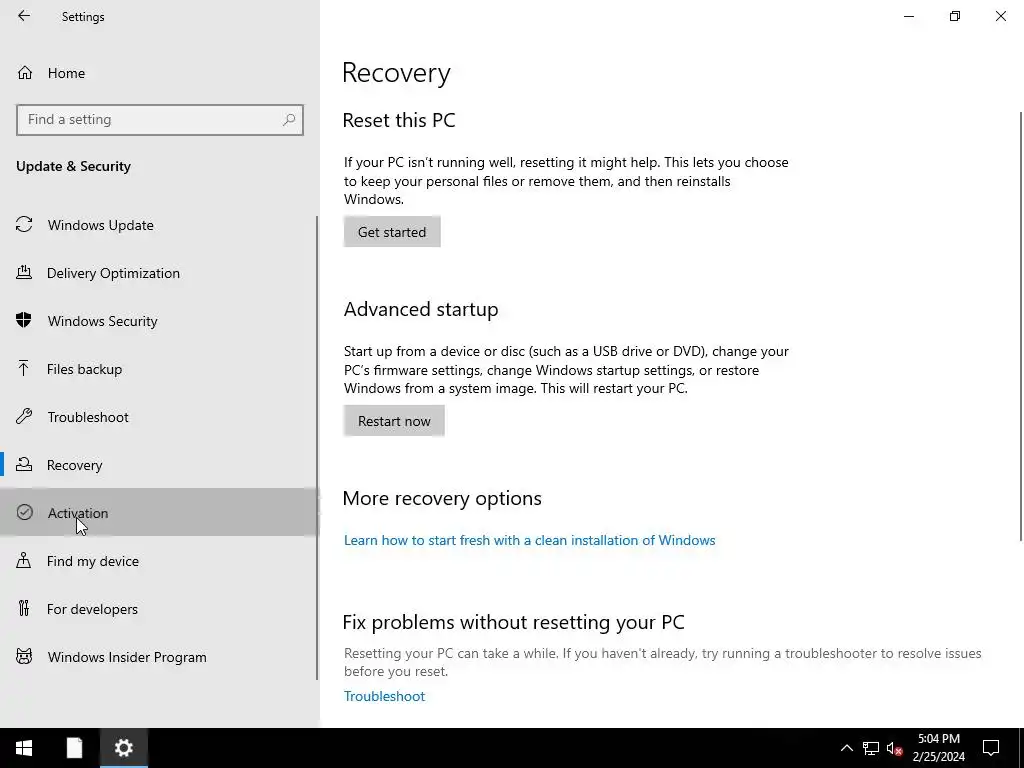Image resolution: width=1024 pixels, height=768 pixels.
Task: Click the Windows Insider Program icon
Action: 24,656
